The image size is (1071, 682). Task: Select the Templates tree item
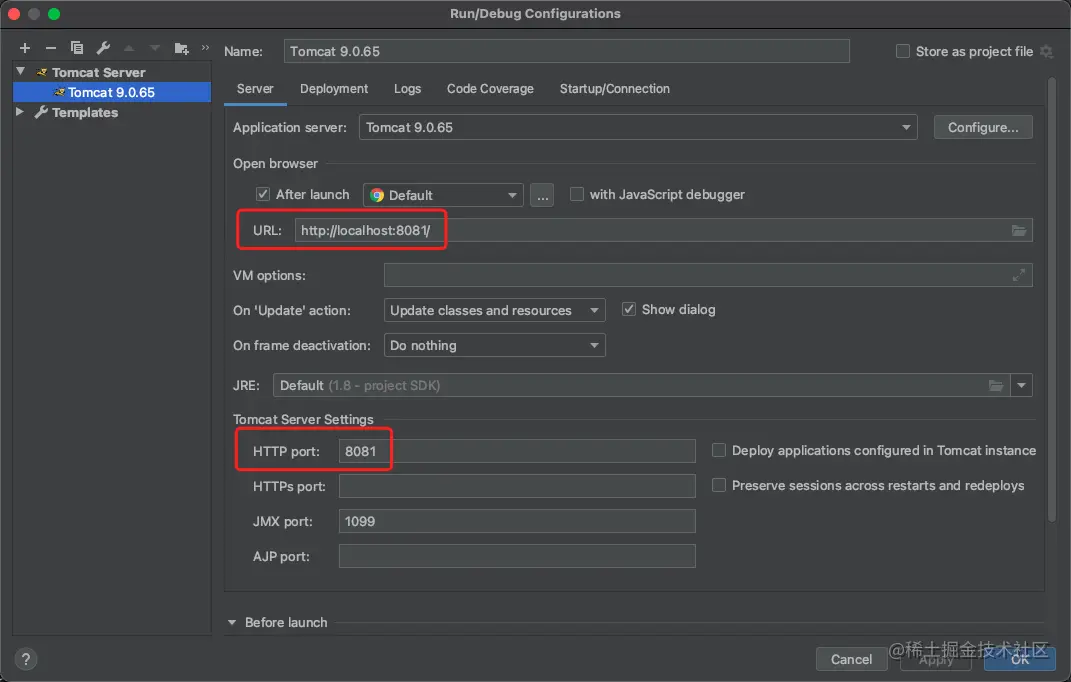(x=85, y=112)
